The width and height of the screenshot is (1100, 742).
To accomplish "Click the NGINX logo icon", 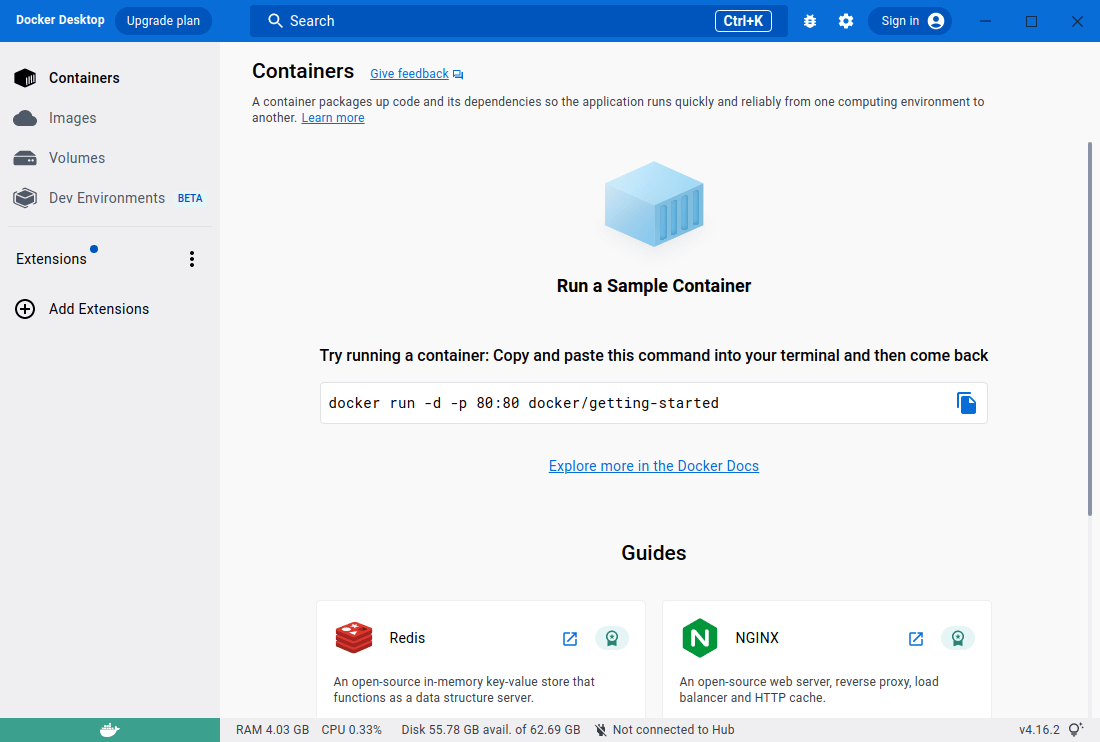I will pyautogui.click(x=699, y=638).
